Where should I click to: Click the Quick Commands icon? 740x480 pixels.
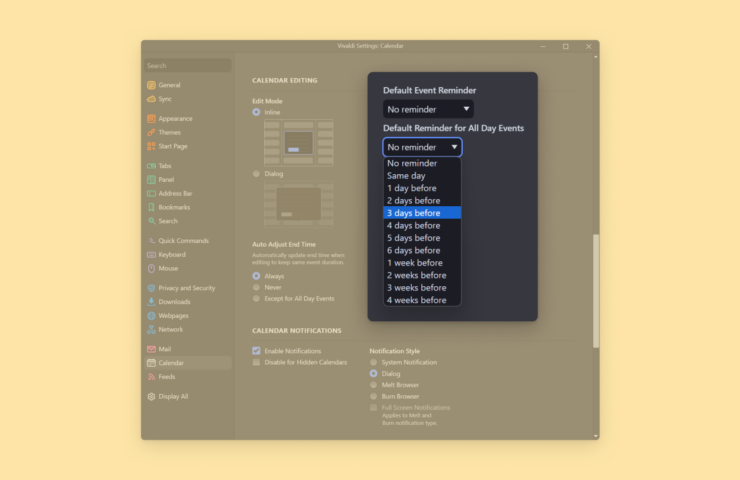tap(151, 241)
